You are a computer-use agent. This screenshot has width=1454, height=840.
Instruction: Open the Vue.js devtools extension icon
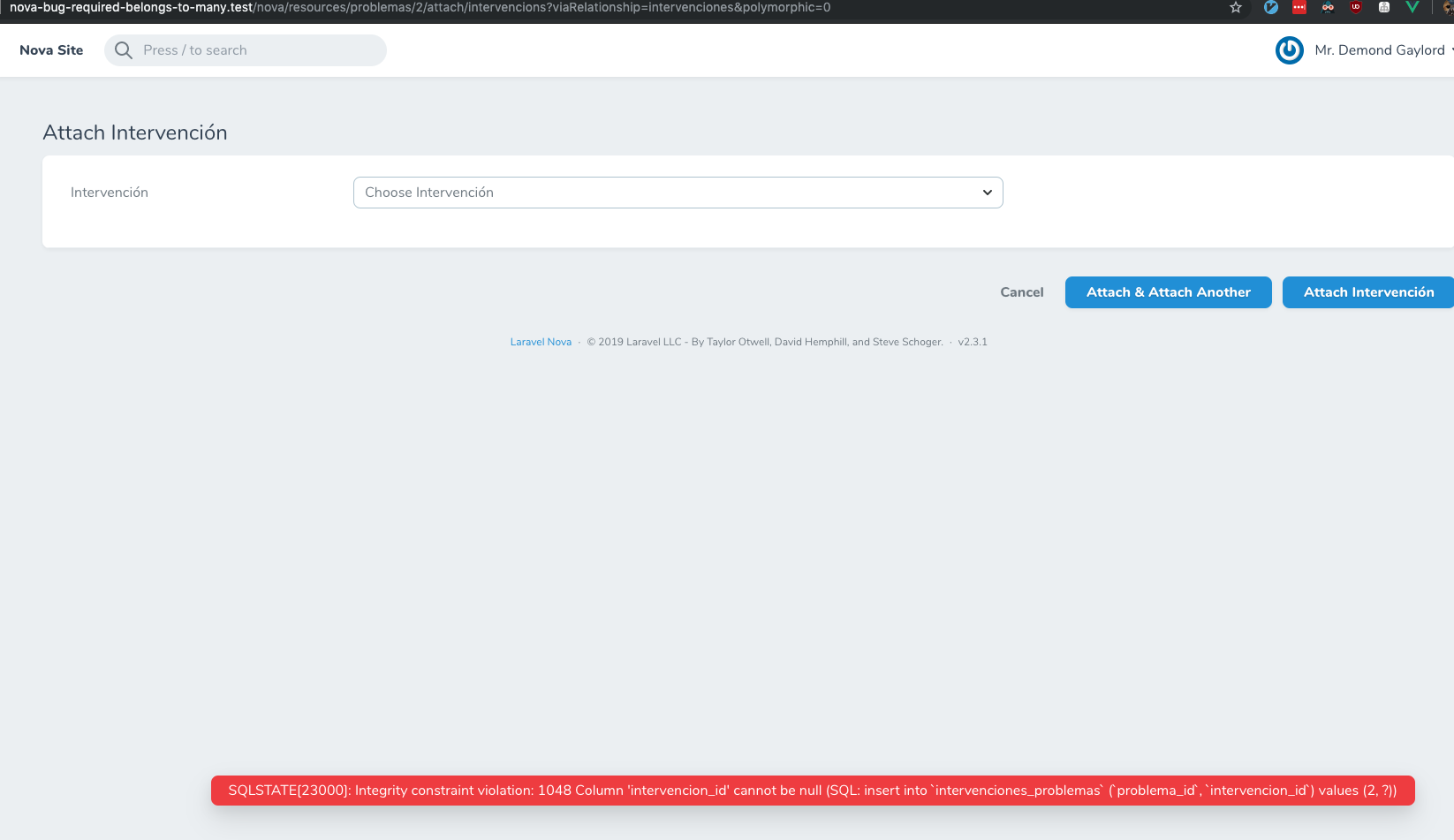pyautogui.click(x=1412, y=7)
